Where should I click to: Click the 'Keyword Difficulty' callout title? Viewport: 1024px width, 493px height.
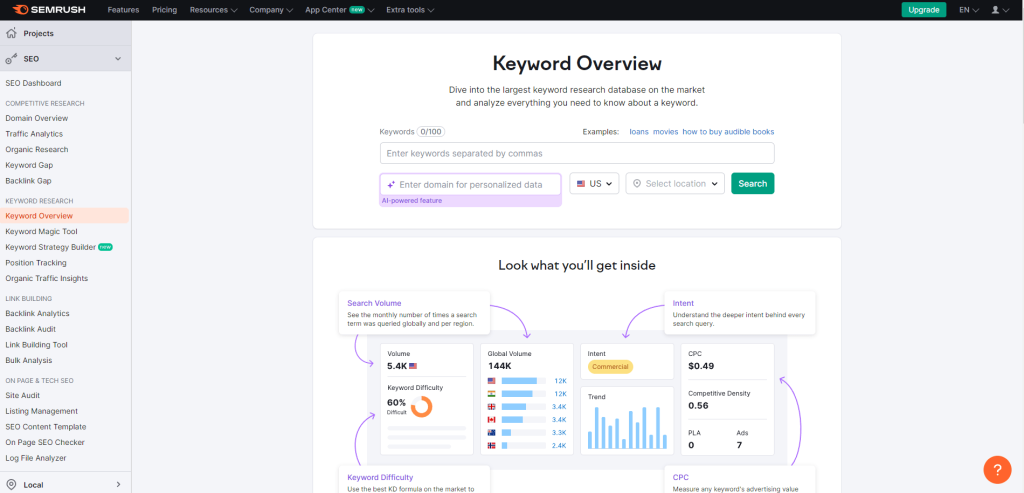380,477
